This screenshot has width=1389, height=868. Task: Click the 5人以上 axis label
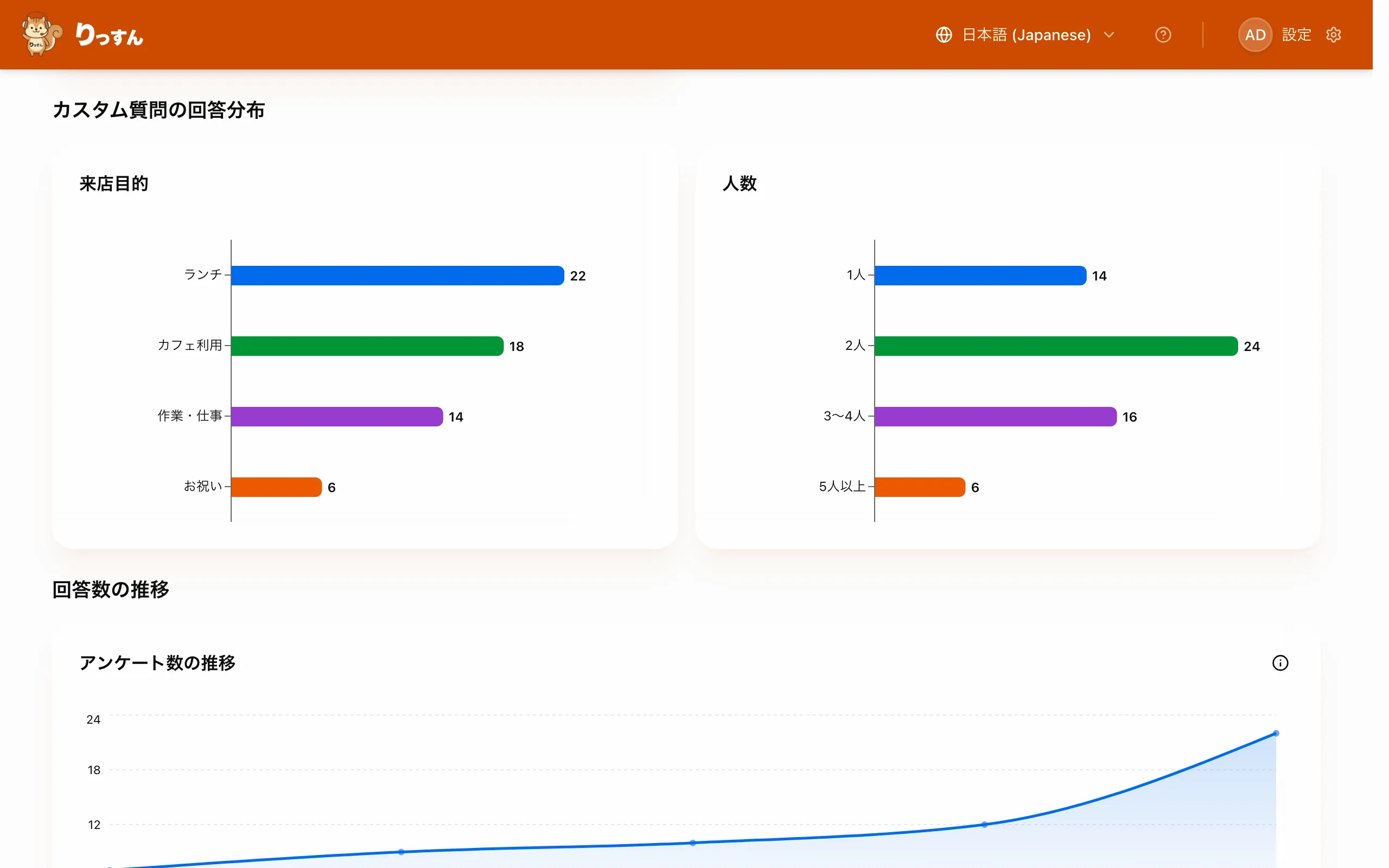click(842, 486)
